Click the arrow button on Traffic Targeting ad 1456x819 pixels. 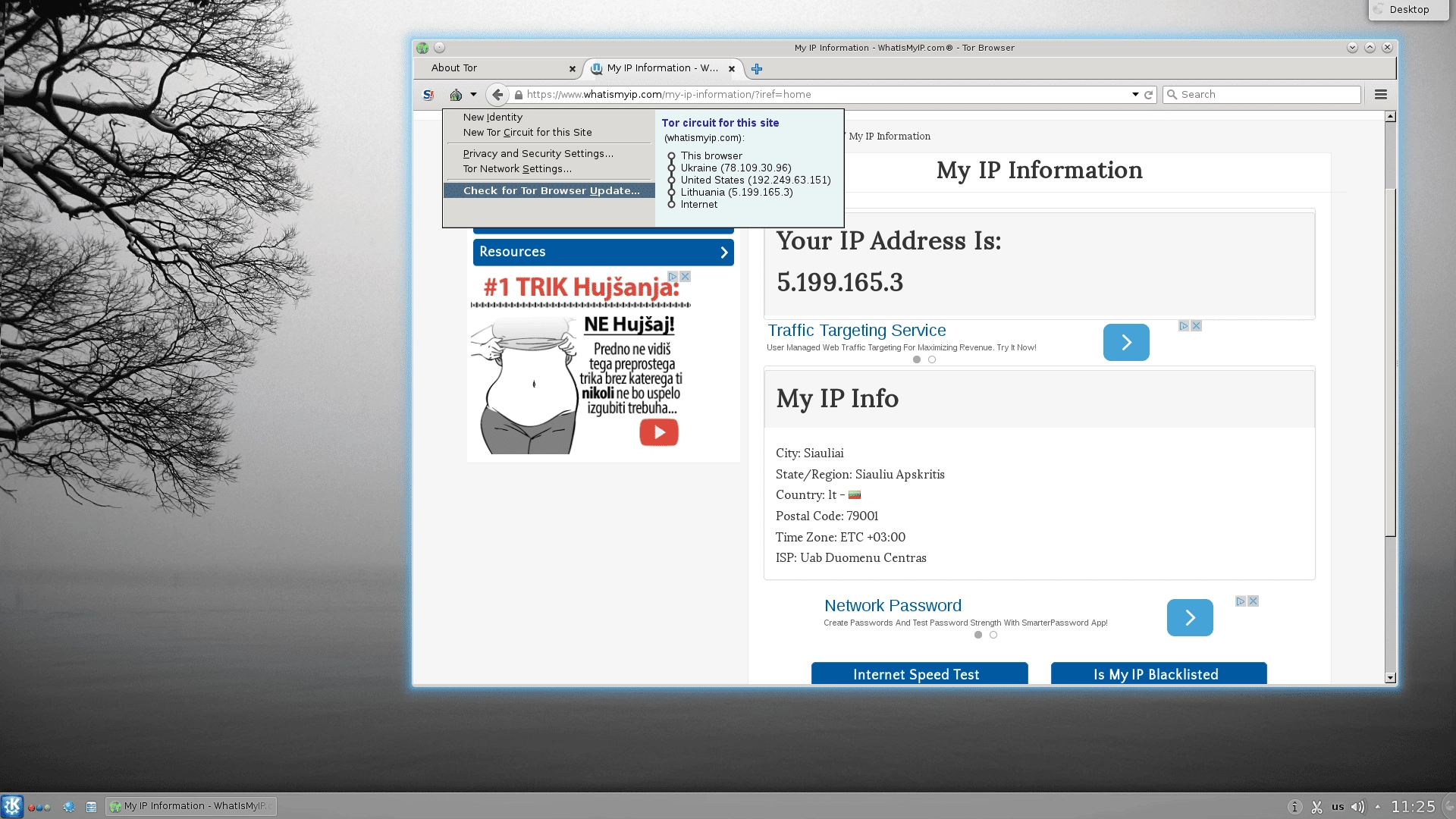1126,343
